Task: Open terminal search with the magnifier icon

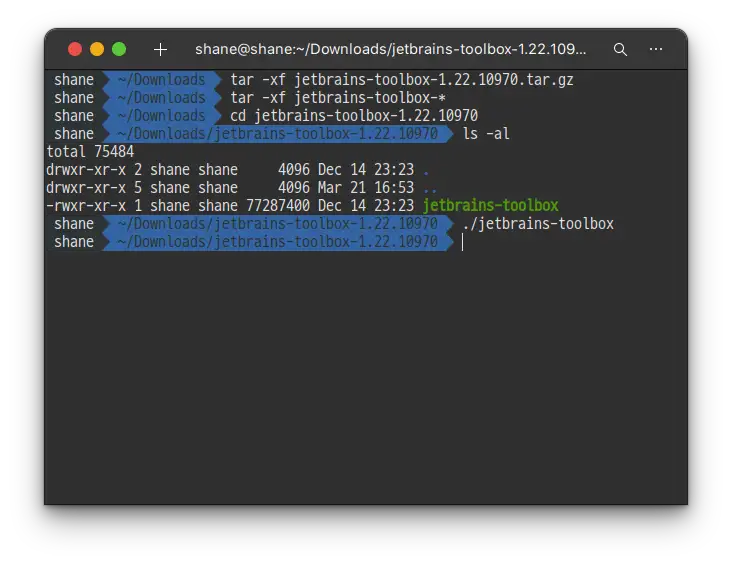Action: pyautogui.click(x=620, y=49)
